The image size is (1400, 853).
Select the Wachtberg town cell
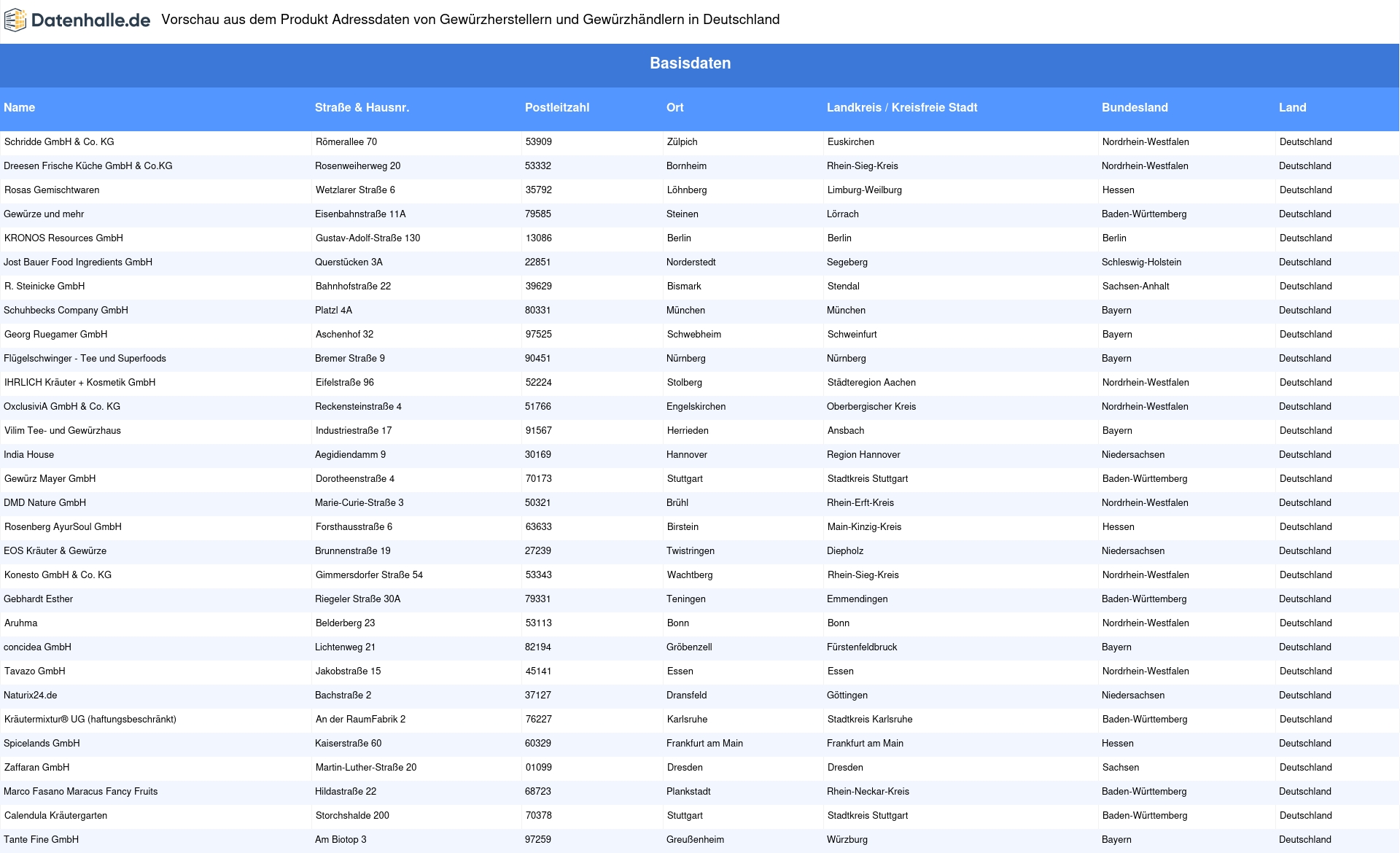coord(690,575)
